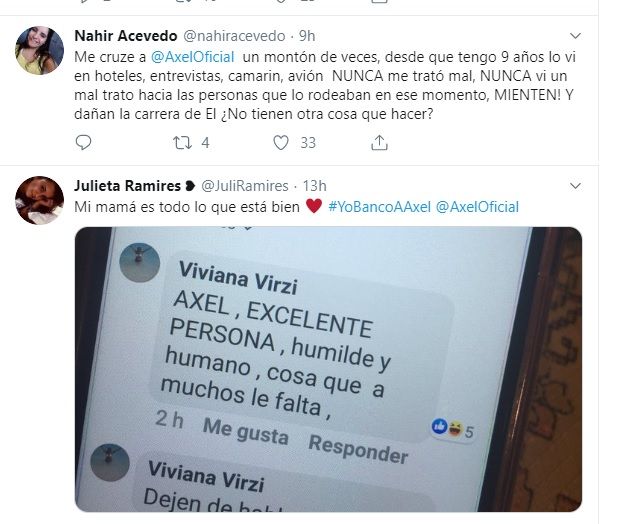Viewport: 633px width, 524px height.
Task: Open the #YoBancoAAxel hashtag
Action: point(379,207)
